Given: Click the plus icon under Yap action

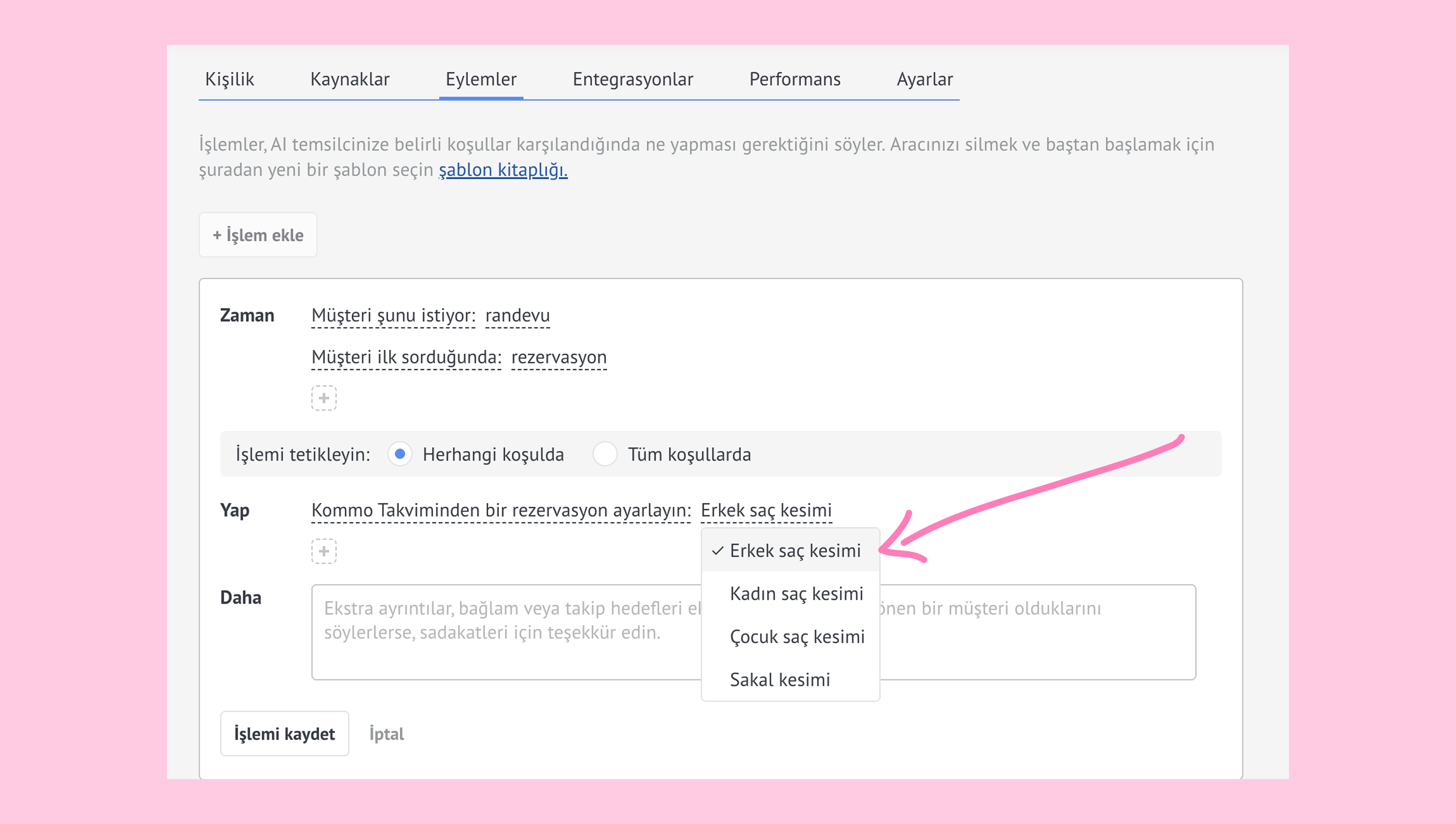Looking at the screenshot, I should pos(324,551).
